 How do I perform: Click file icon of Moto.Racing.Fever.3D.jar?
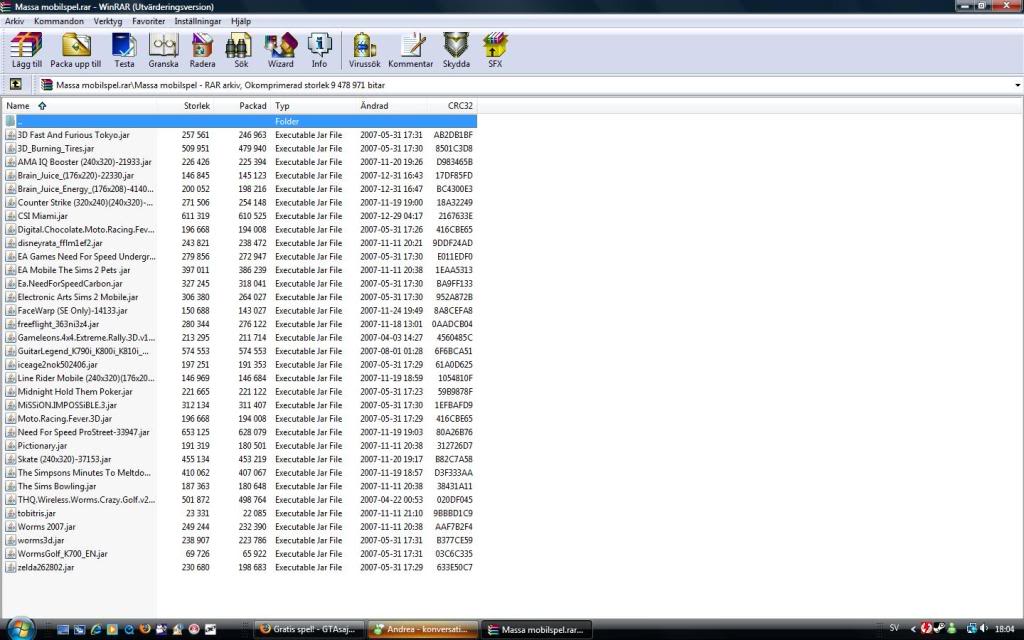[10, 419]
